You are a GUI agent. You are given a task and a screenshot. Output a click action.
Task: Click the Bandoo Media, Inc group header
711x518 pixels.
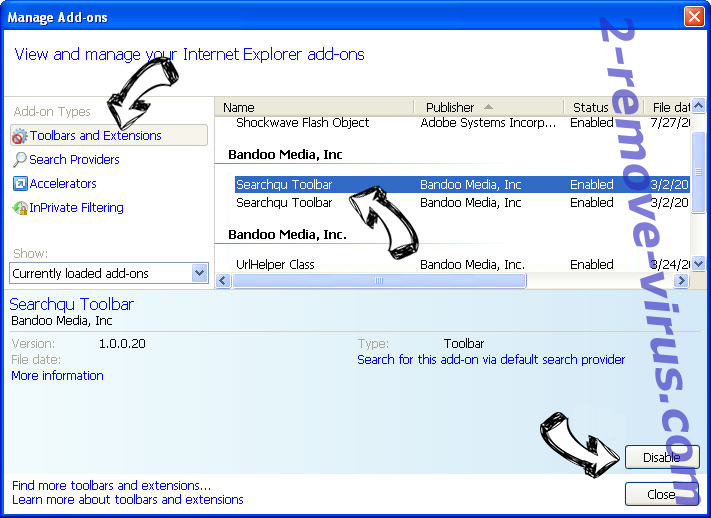point(285,155)
